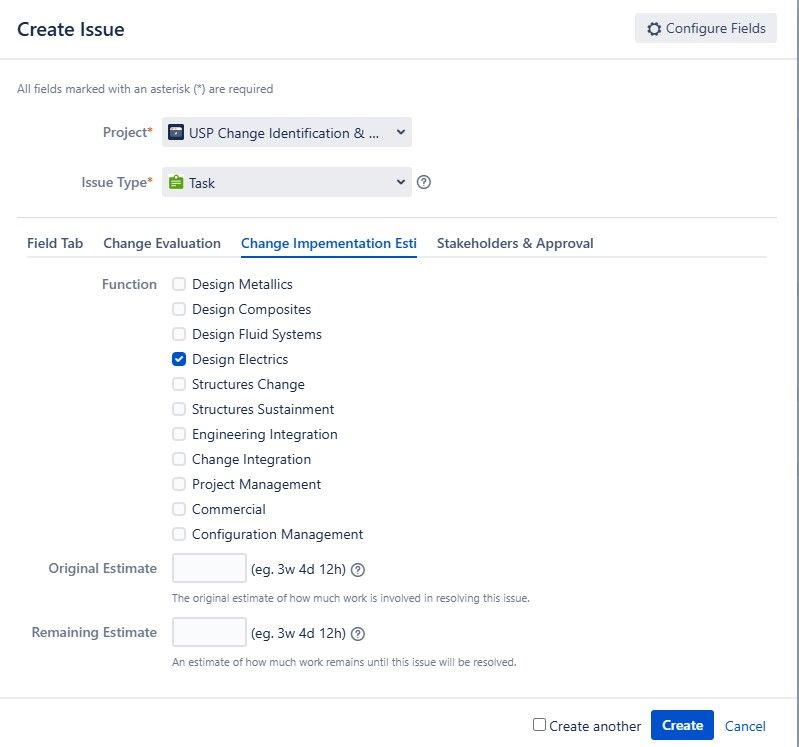Click the Design Electrics label text
This screenshot has height=747, width=799.
(x=240, y=359)
